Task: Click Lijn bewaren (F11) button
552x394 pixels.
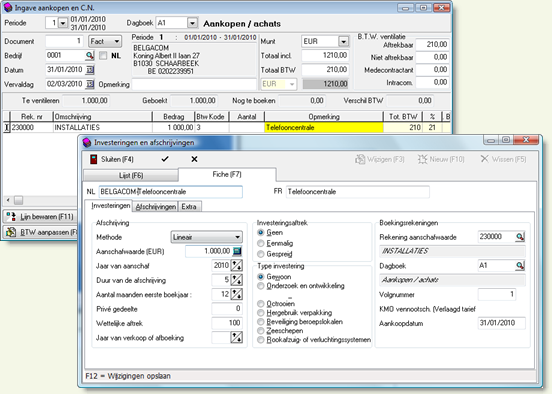Action: pos(40,217)
